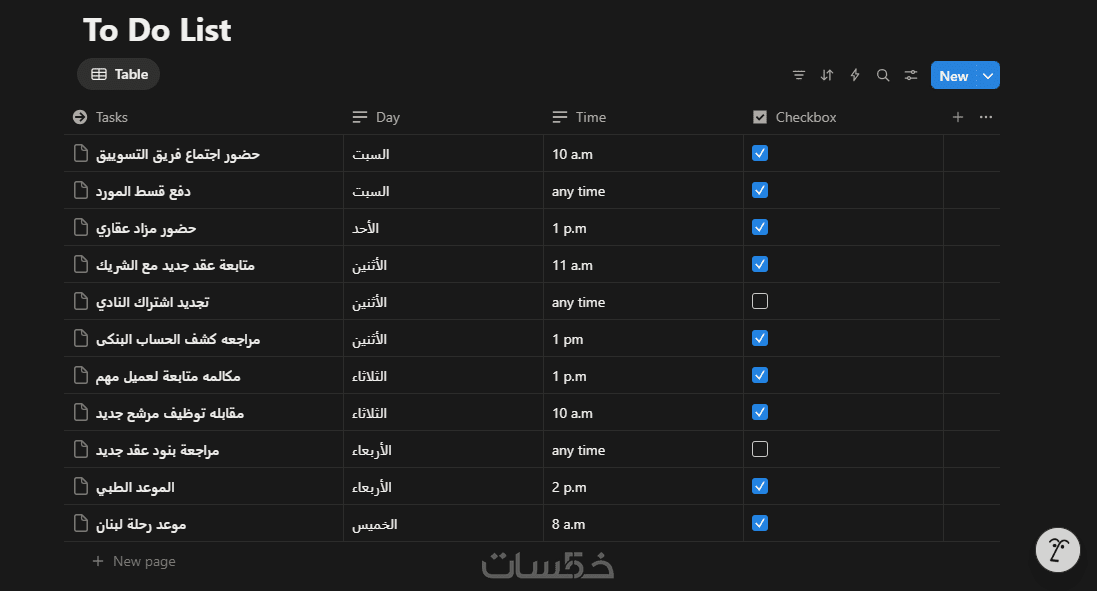Image resolution: width=1097 pixels, height=591 pixels.
Task: Tick the unchecked checkbox in the الأربعاء any time row
Action: (x=760, y=449)
